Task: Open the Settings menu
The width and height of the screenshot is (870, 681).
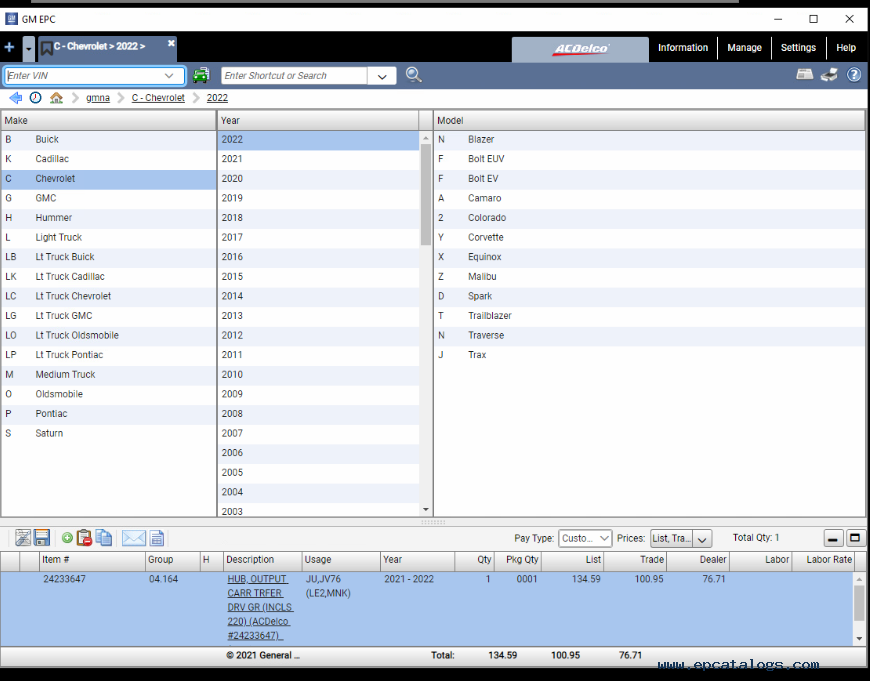Action: tap(798, 48)
